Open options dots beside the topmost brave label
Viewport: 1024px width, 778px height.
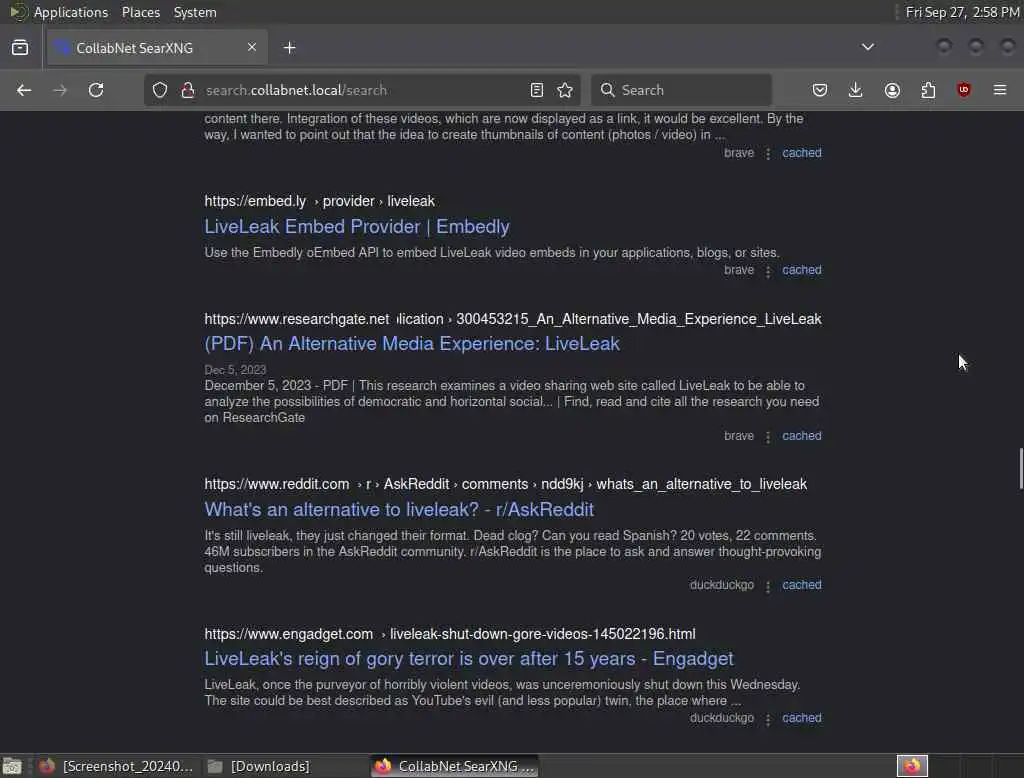click(768, 154)
